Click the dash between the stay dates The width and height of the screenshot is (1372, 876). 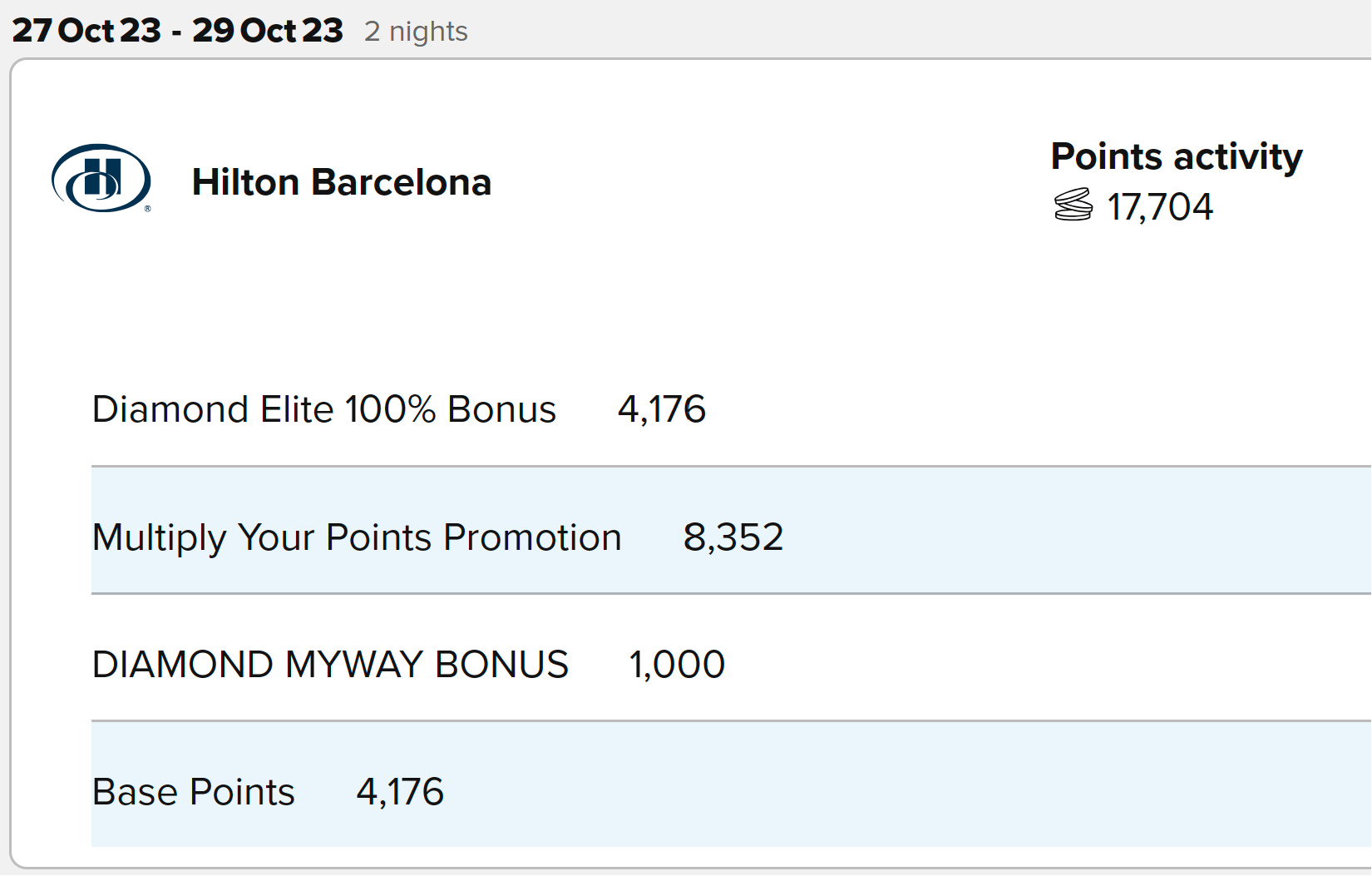176,32
